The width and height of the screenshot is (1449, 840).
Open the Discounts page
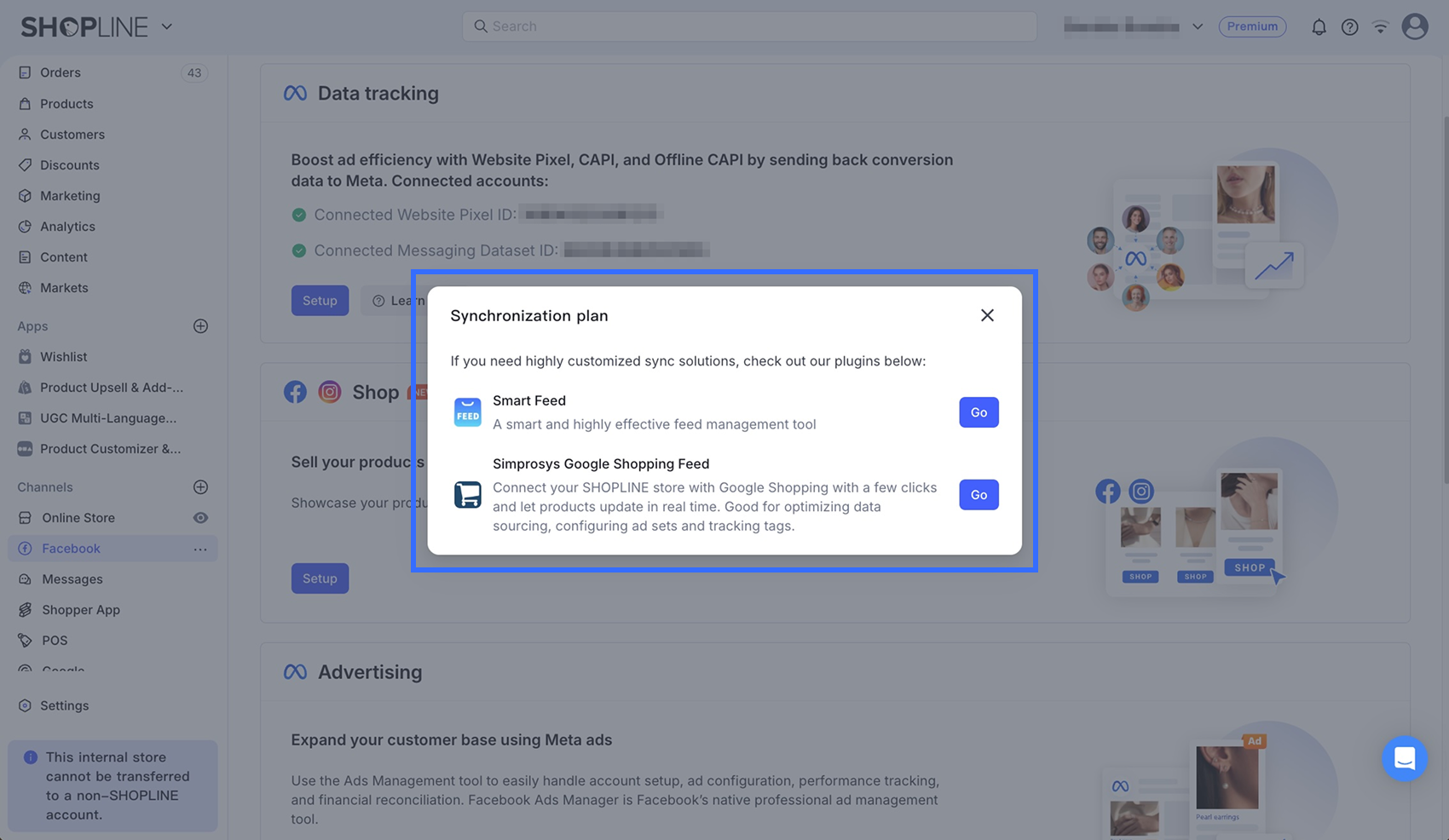[70, 164]
